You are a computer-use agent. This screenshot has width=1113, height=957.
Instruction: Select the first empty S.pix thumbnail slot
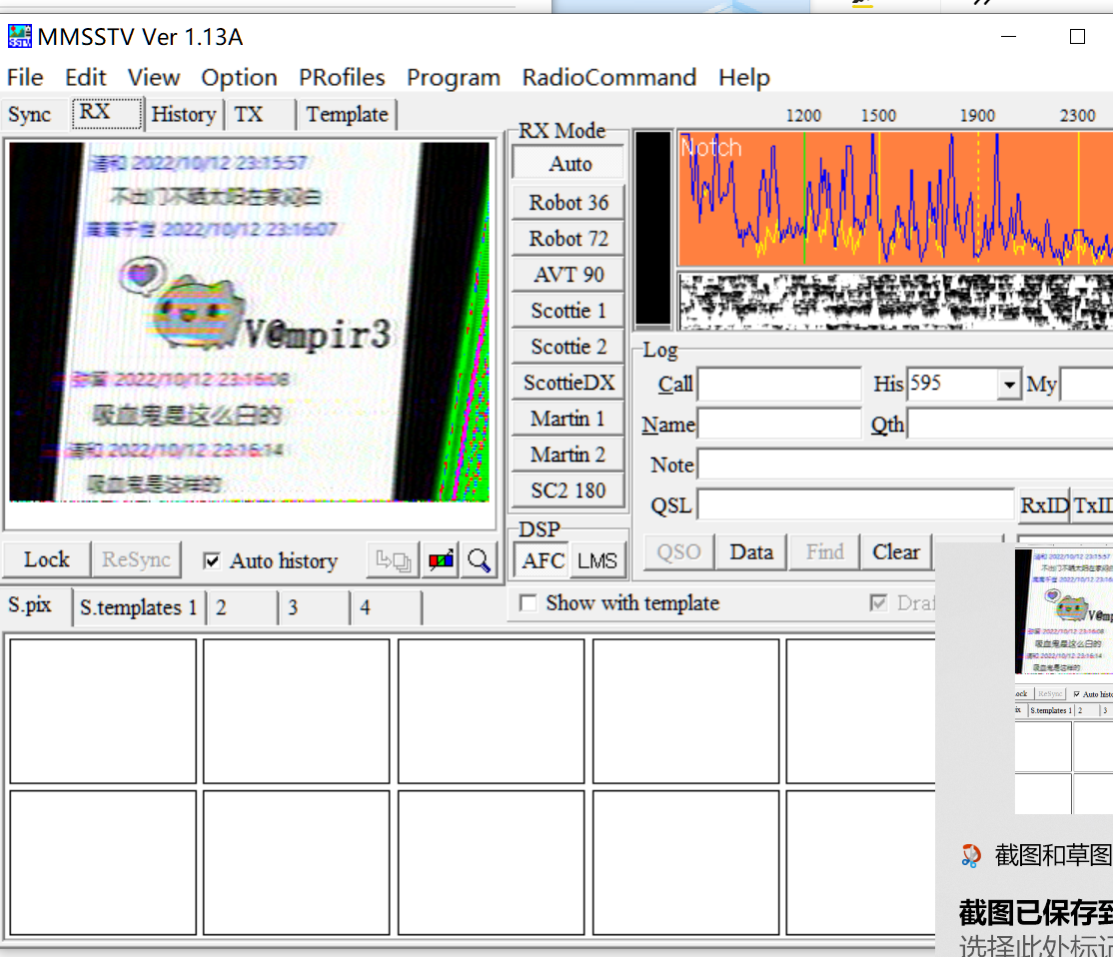coord(103,711)
